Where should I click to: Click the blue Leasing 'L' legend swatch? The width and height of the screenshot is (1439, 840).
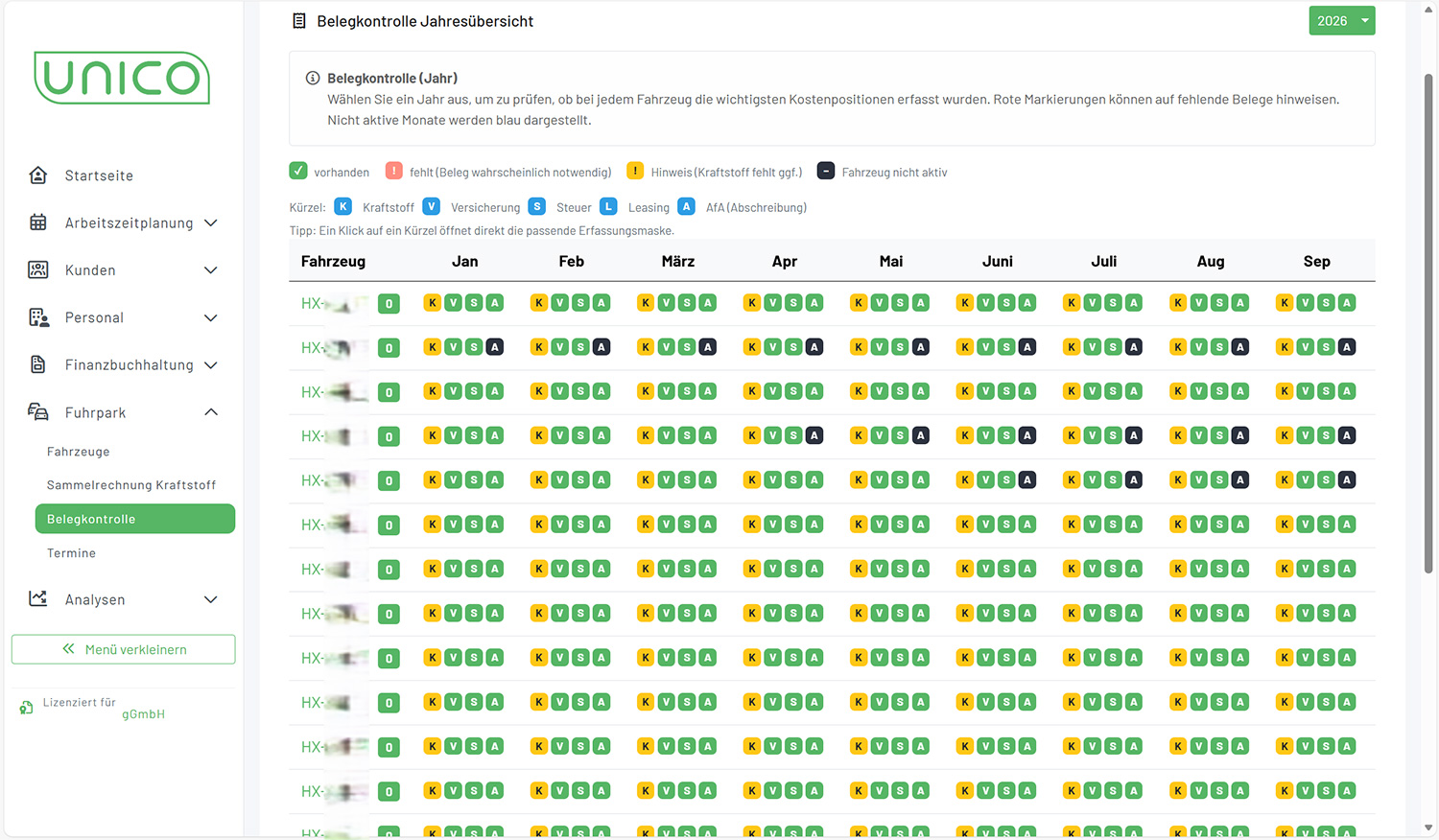pyautogui.click(x=608, y=207)
